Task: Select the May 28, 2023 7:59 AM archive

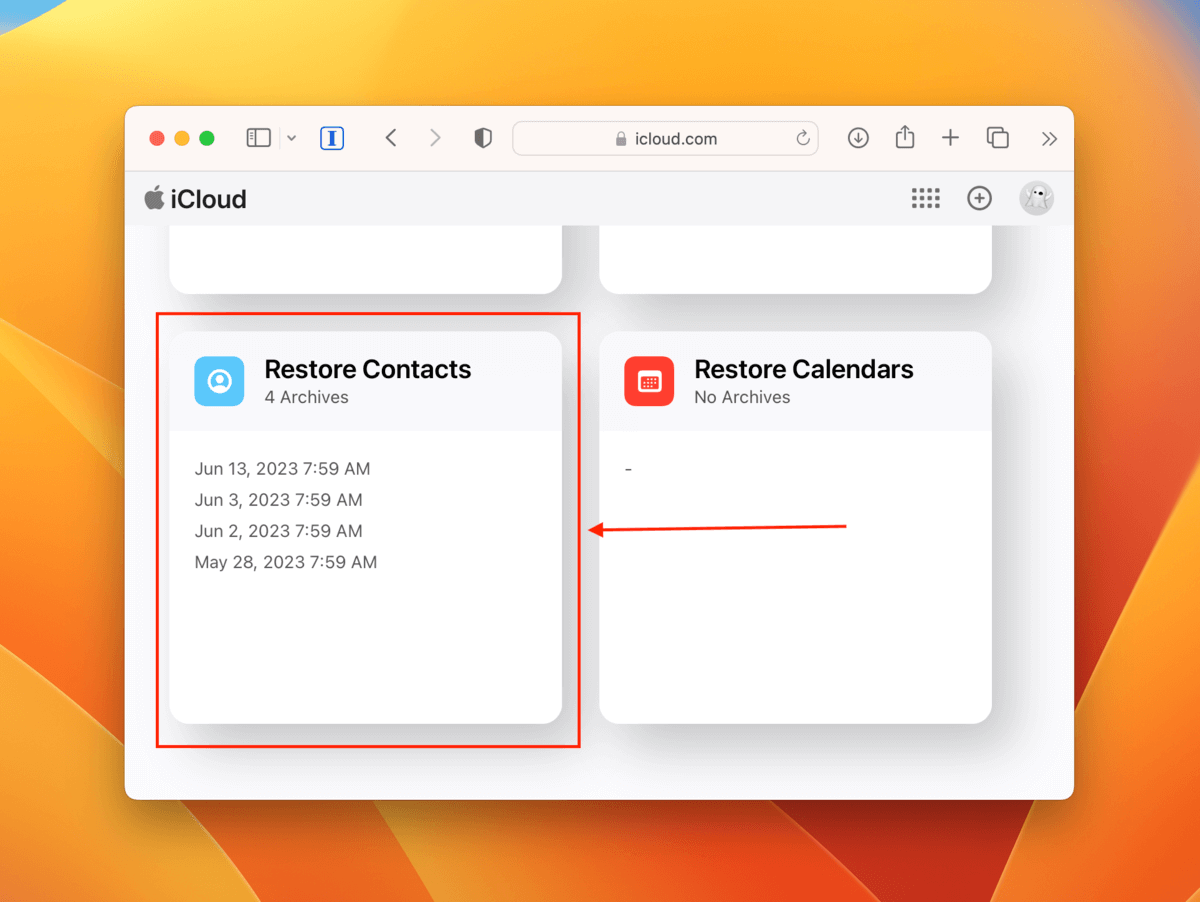Action: point(286,562)
